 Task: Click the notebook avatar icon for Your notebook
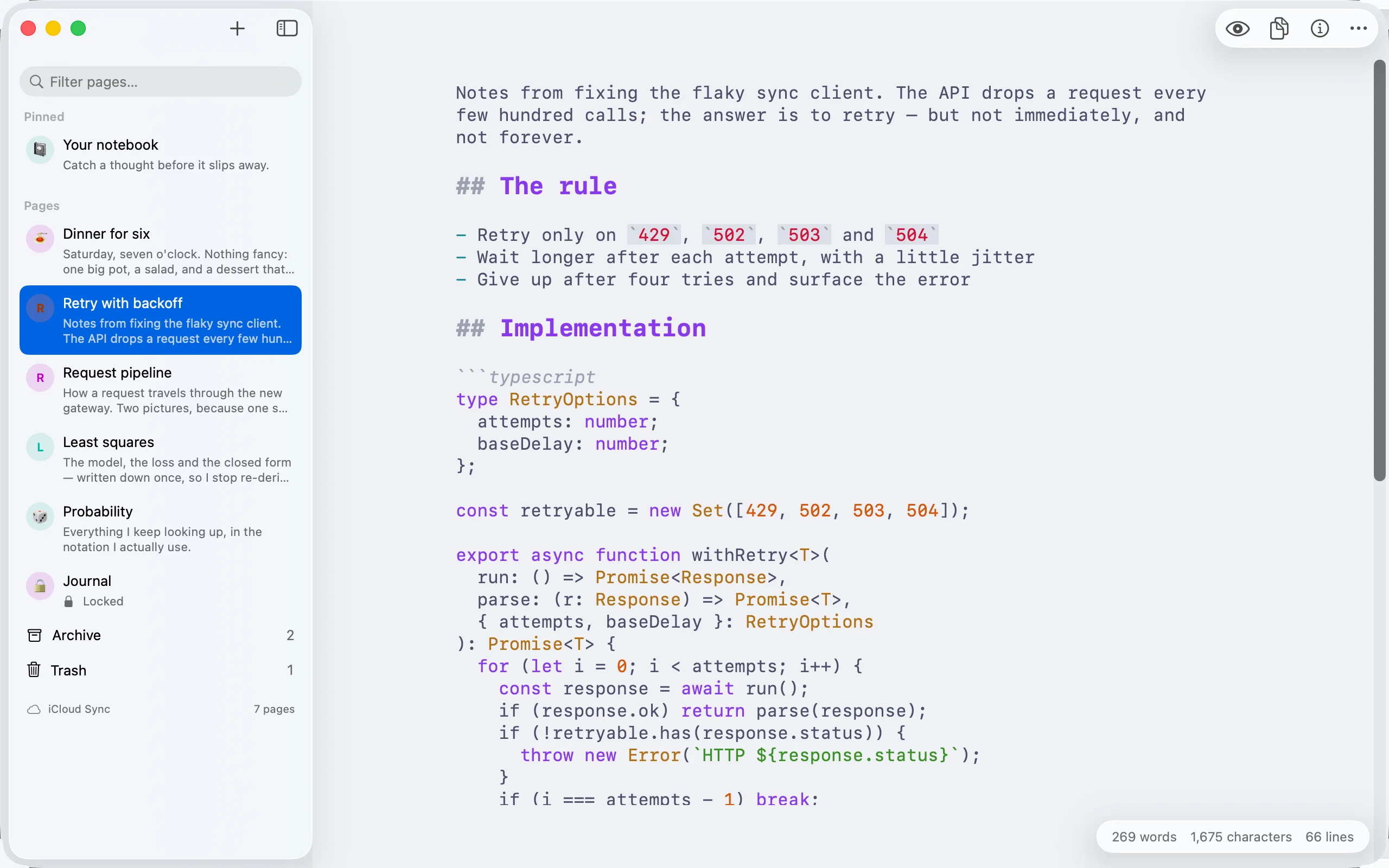click(x=40, y=150)
